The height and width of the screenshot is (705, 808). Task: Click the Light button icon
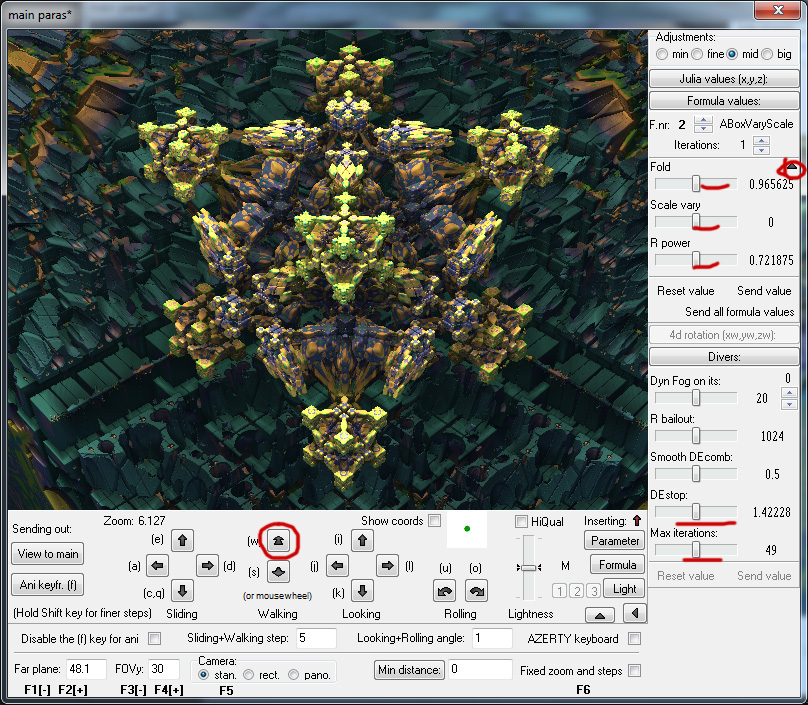pyautogui.click(x=624, y=589)
